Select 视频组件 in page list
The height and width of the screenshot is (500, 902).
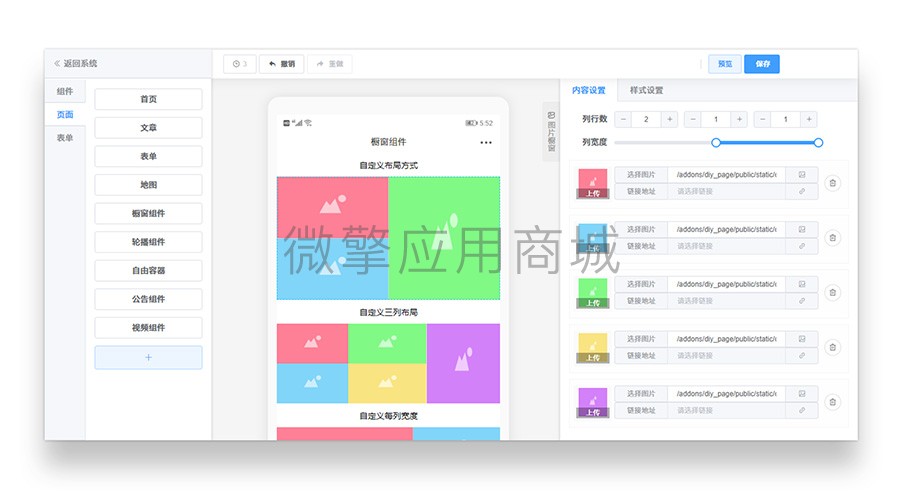click(x=148, y=327)
